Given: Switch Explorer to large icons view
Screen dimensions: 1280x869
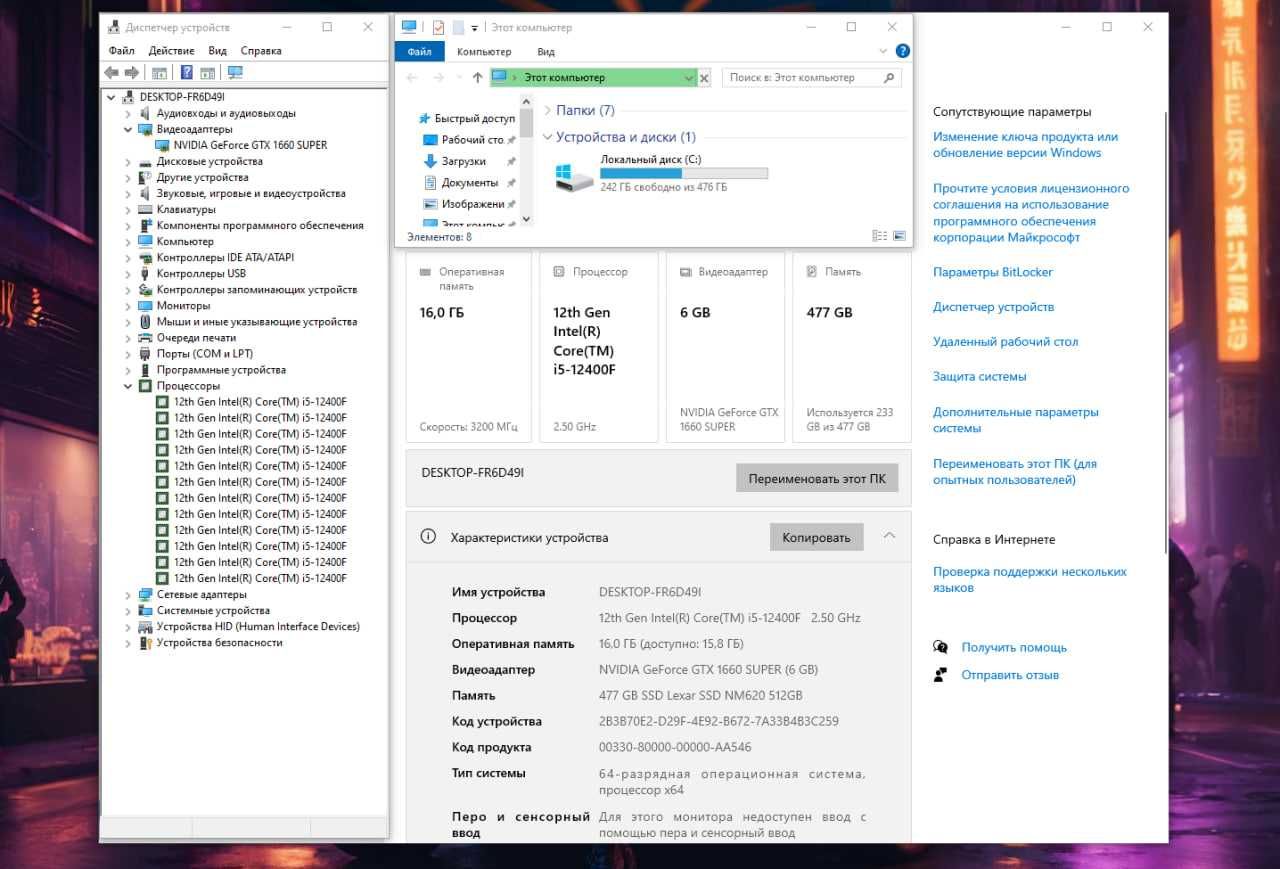Looking at the screenshot, I should coord(899,236).
